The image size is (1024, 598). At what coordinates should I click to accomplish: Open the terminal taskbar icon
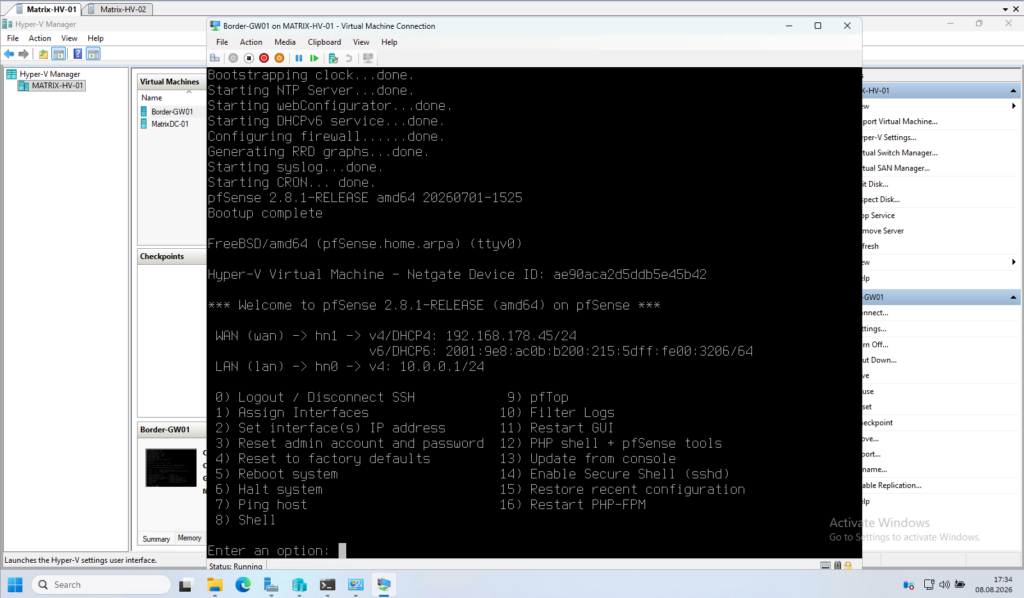327,585
